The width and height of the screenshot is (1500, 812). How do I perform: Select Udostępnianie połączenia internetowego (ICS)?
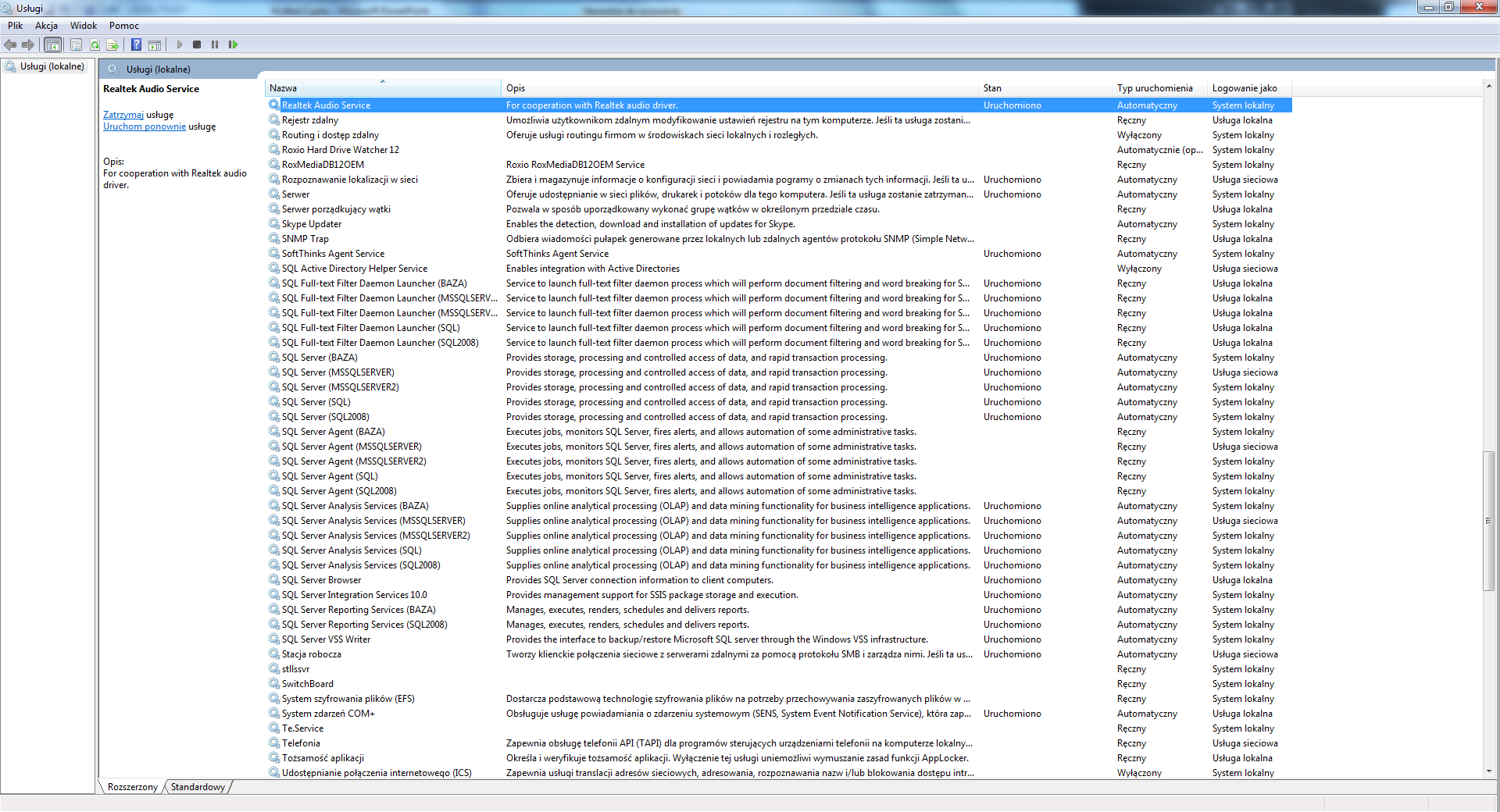coord(779,773)
